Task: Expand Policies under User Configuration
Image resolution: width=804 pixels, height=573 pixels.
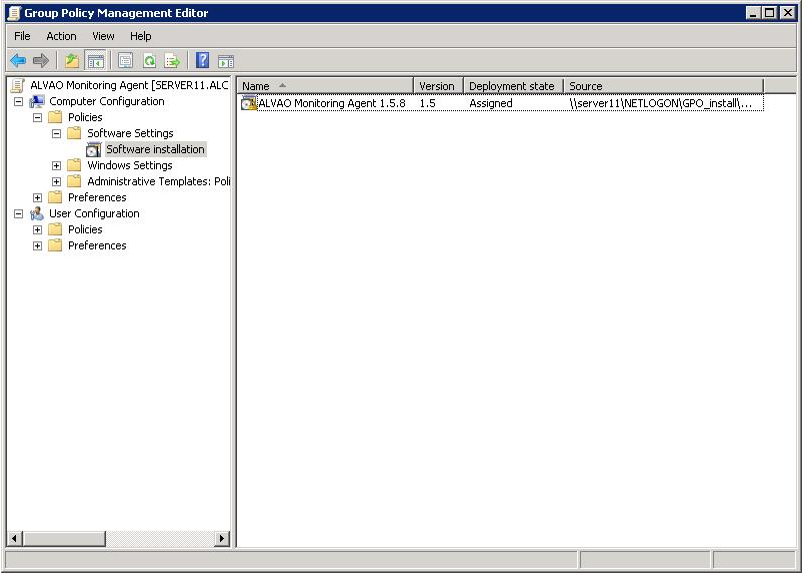Action: (38, 230)
